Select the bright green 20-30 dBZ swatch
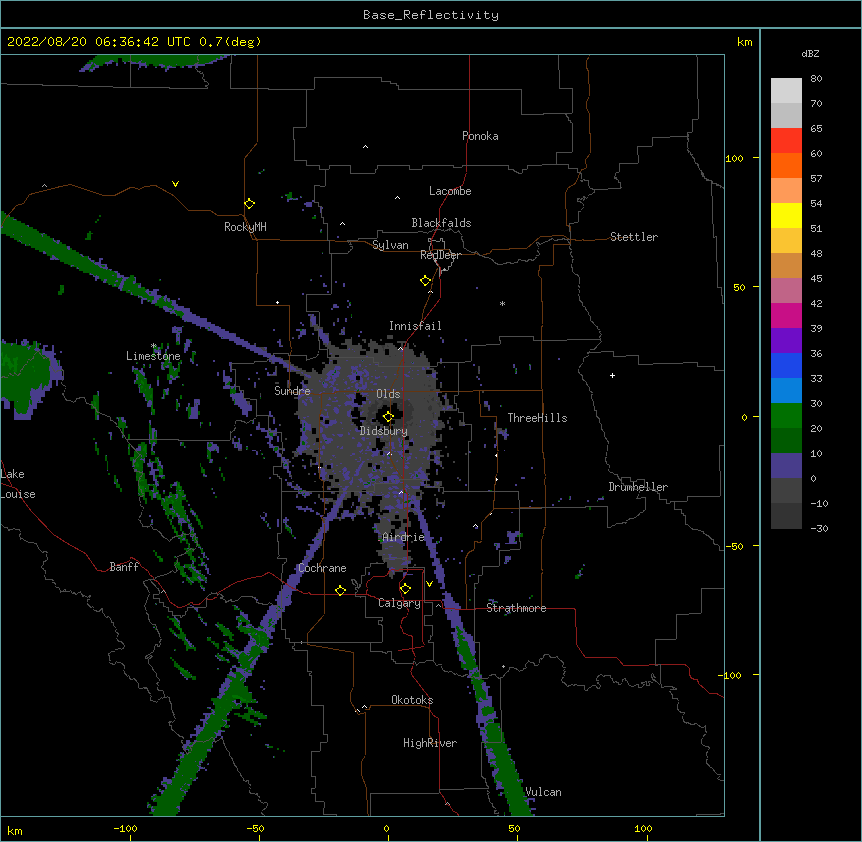The image size is (862, 842). (x=786, y=416)
